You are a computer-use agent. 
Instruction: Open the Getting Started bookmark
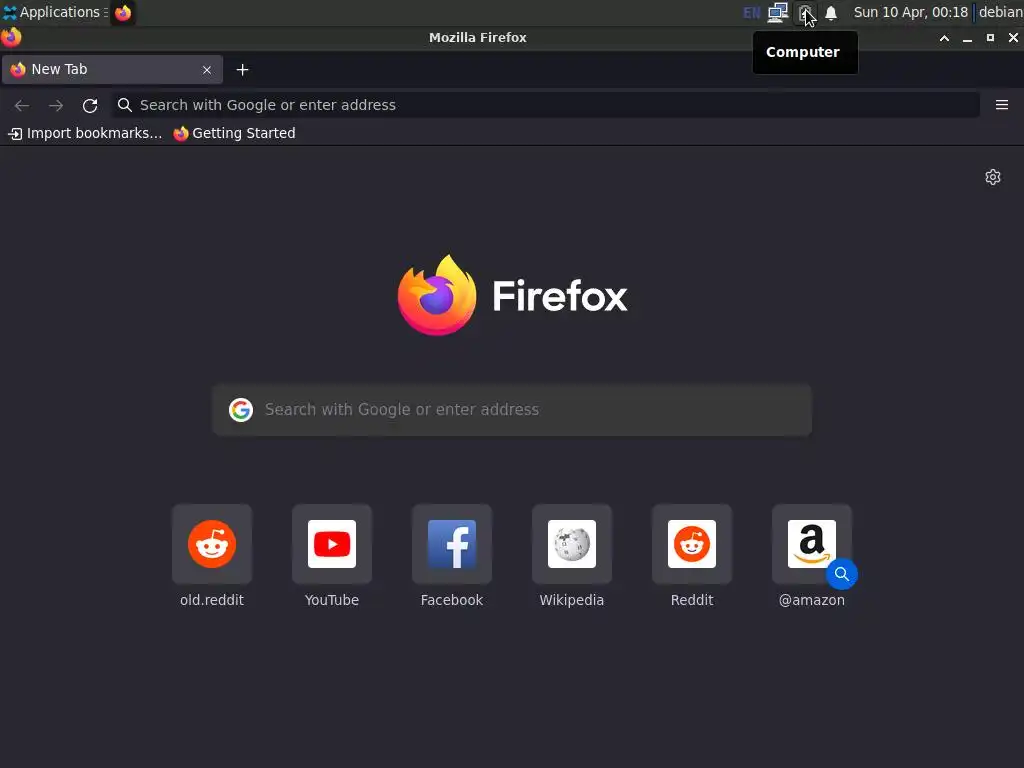(234, 133)
